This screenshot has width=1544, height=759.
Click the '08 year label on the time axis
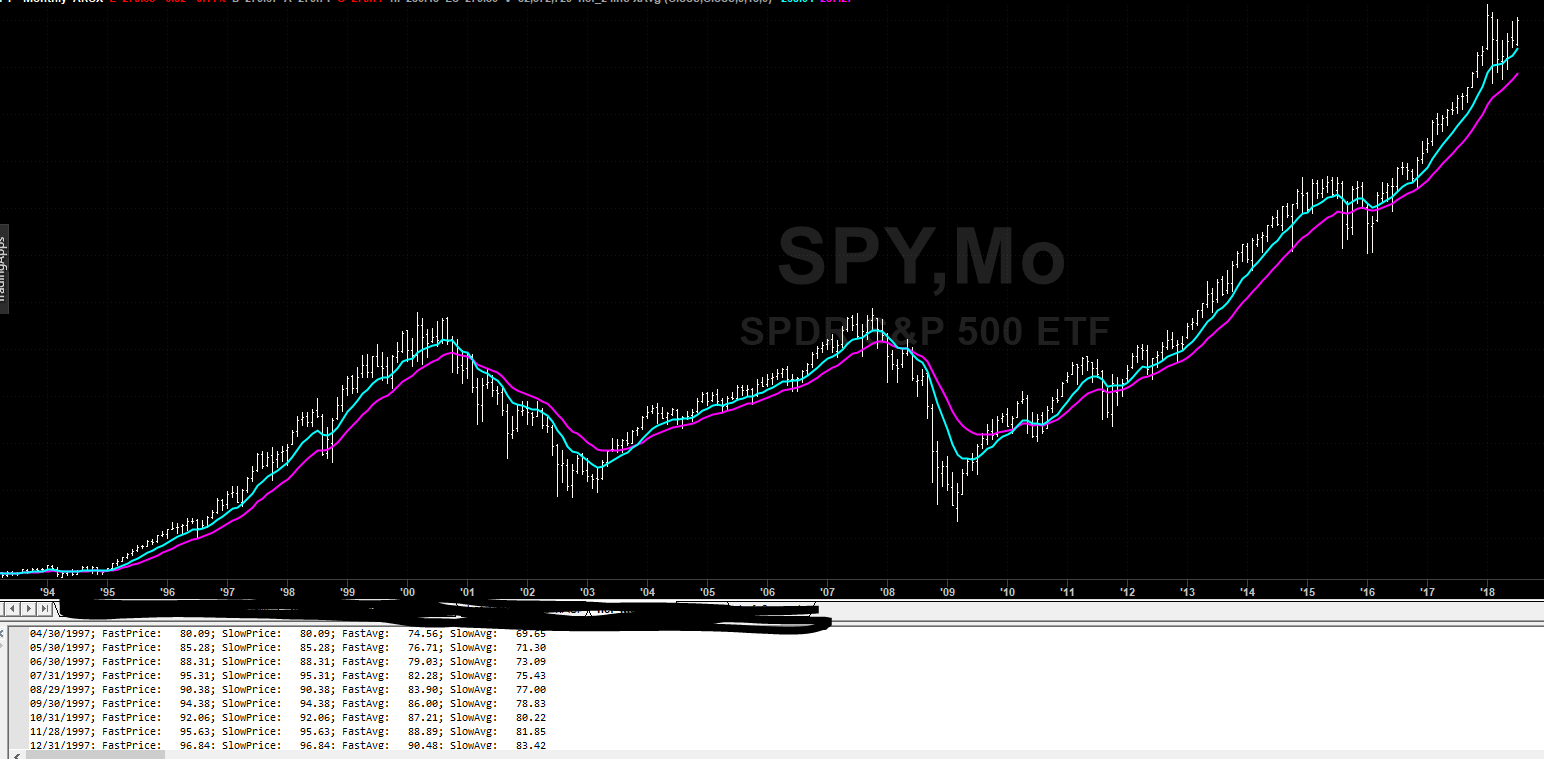coord(887,591)
